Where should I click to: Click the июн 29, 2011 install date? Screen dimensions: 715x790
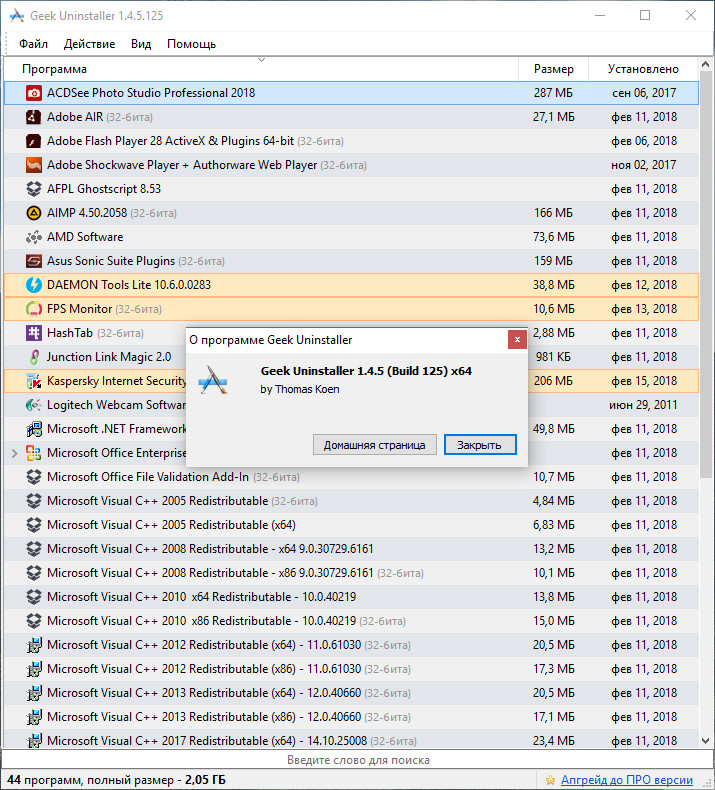[643, 405]
